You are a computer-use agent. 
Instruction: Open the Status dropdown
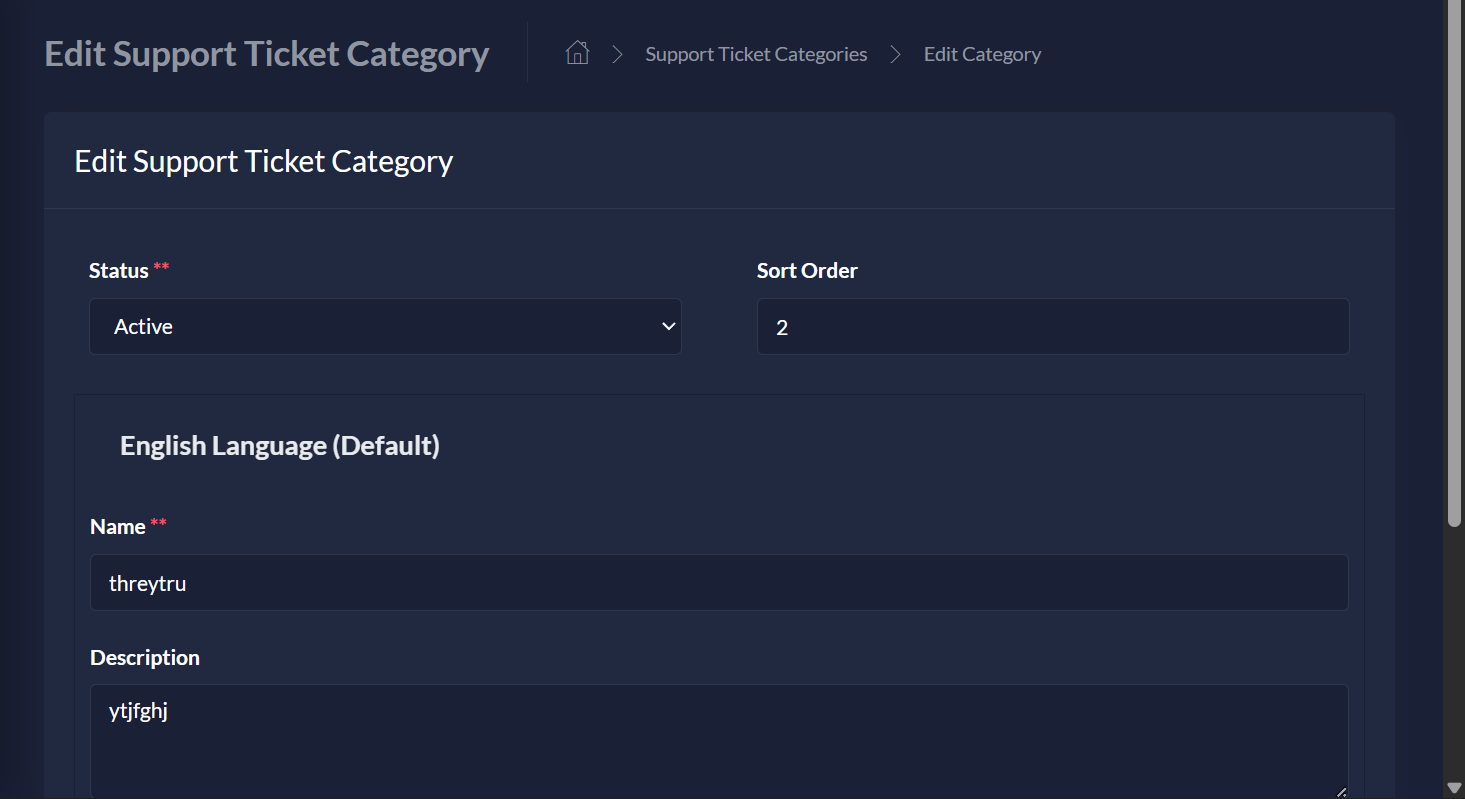[x=385, y=326]
